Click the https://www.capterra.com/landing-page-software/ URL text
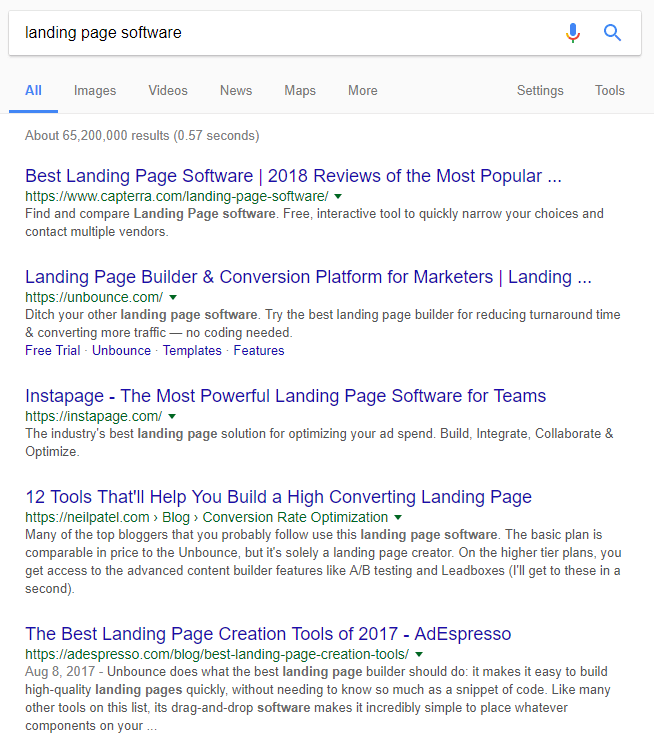This screenshot has width=654, height=745. (x=177, y=196)
